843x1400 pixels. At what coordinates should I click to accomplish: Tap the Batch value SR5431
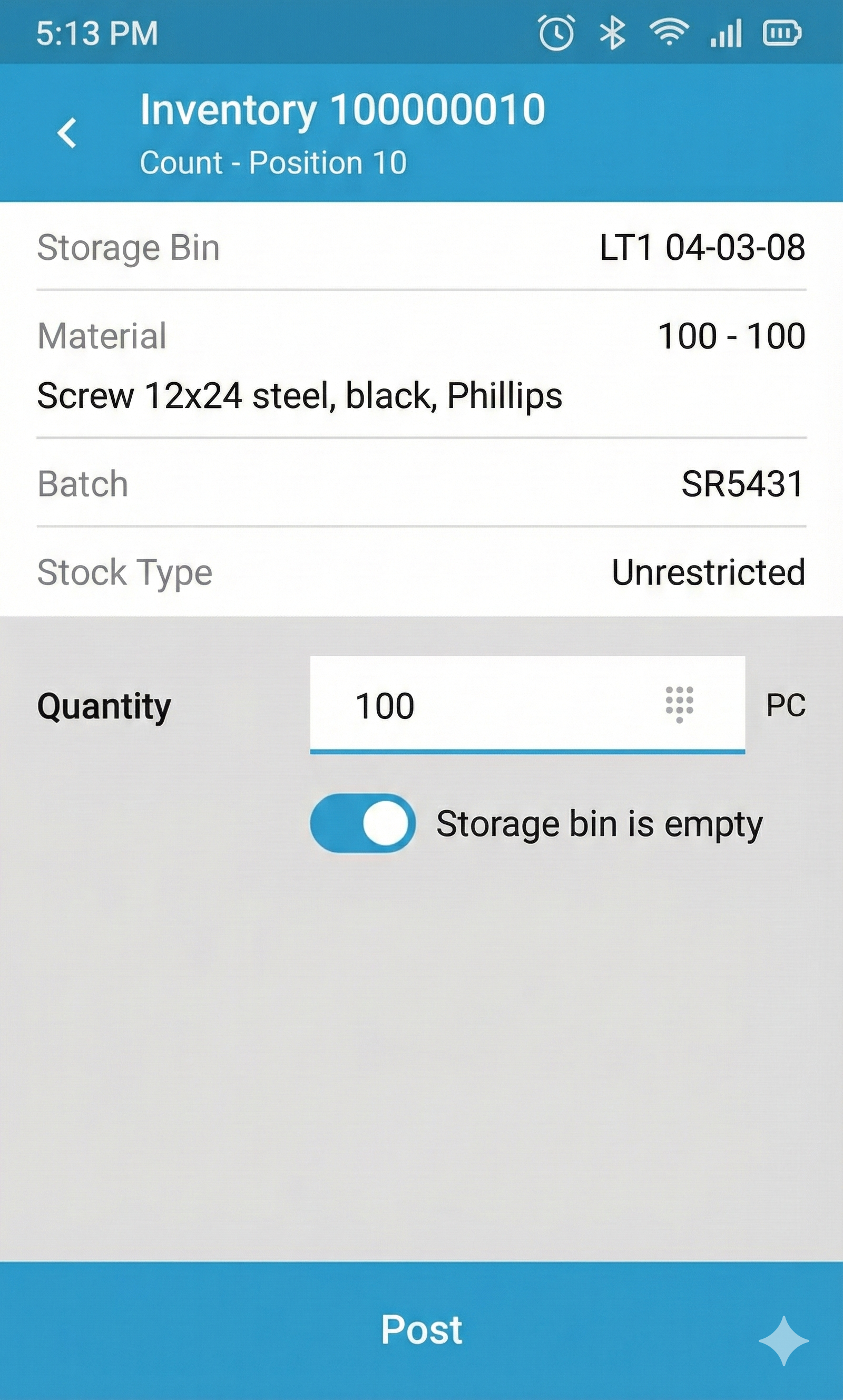coord(742,484)
